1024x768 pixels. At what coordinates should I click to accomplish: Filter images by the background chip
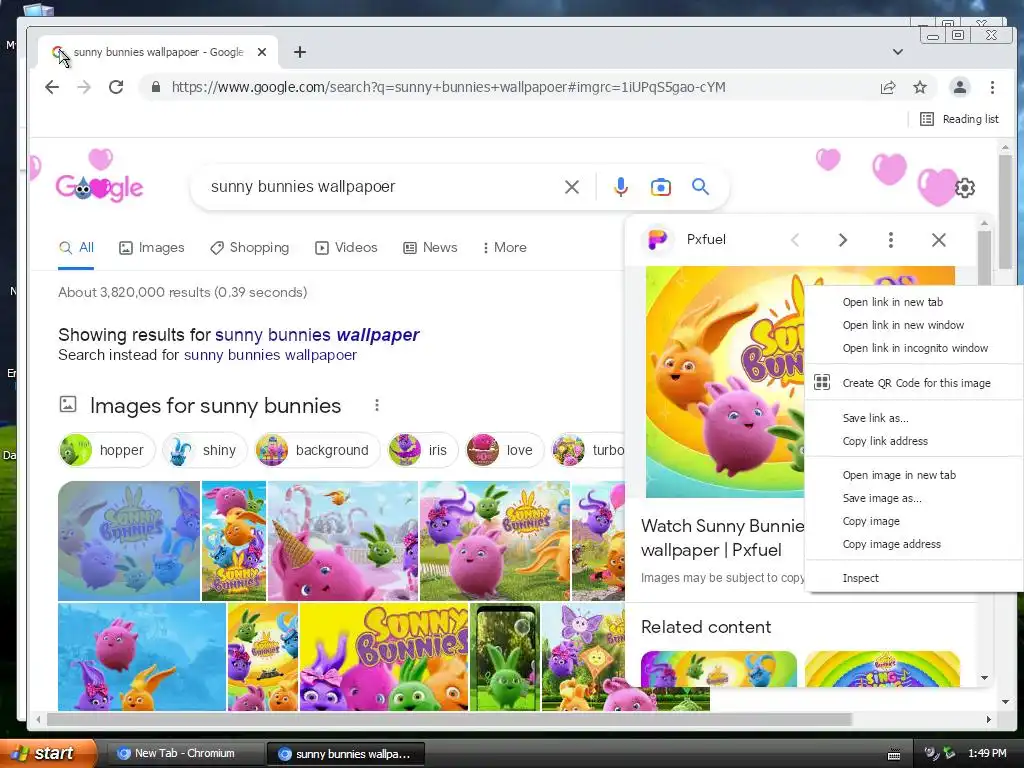pos(317,450)
